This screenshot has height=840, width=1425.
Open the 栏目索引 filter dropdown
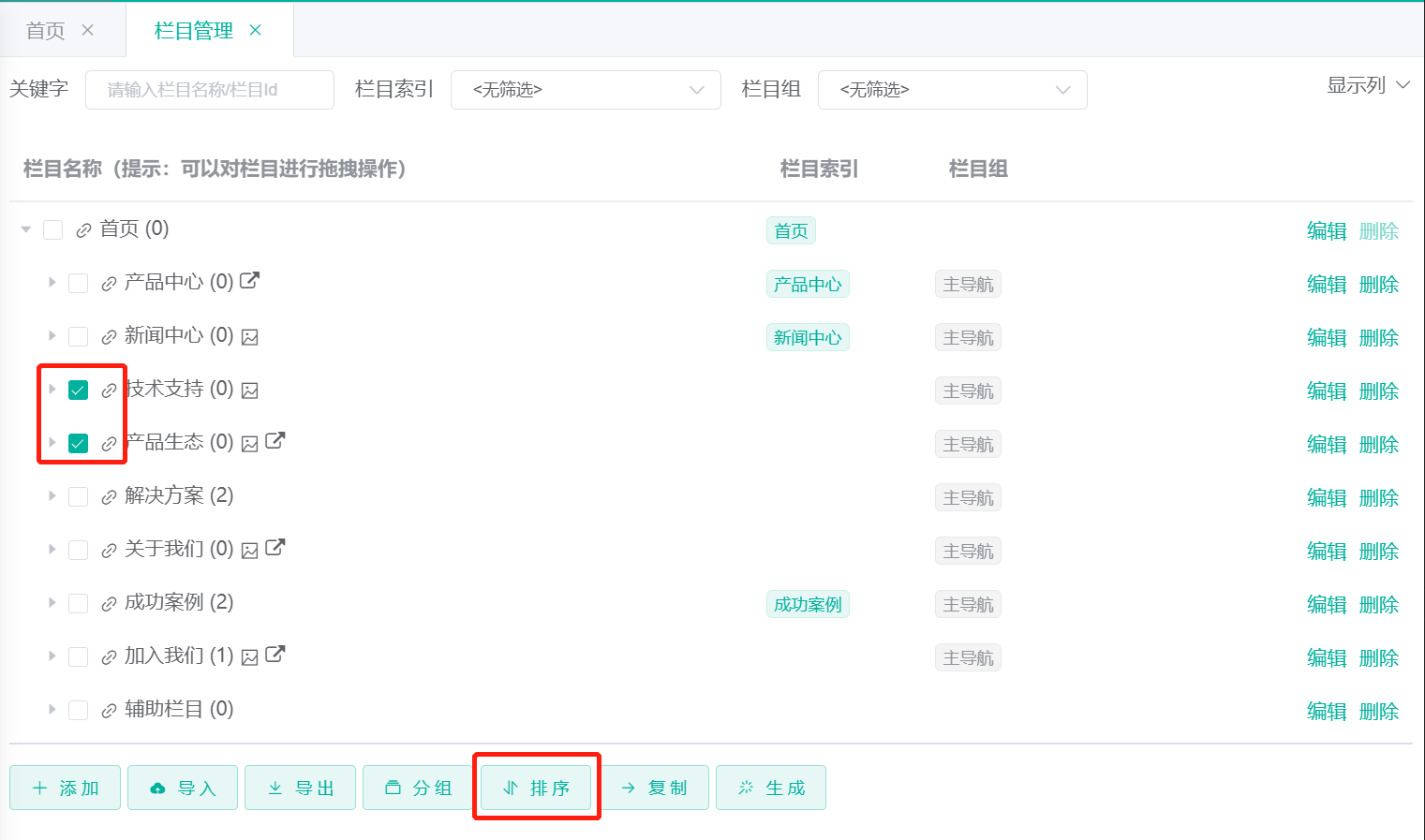(x=586, y=90)
